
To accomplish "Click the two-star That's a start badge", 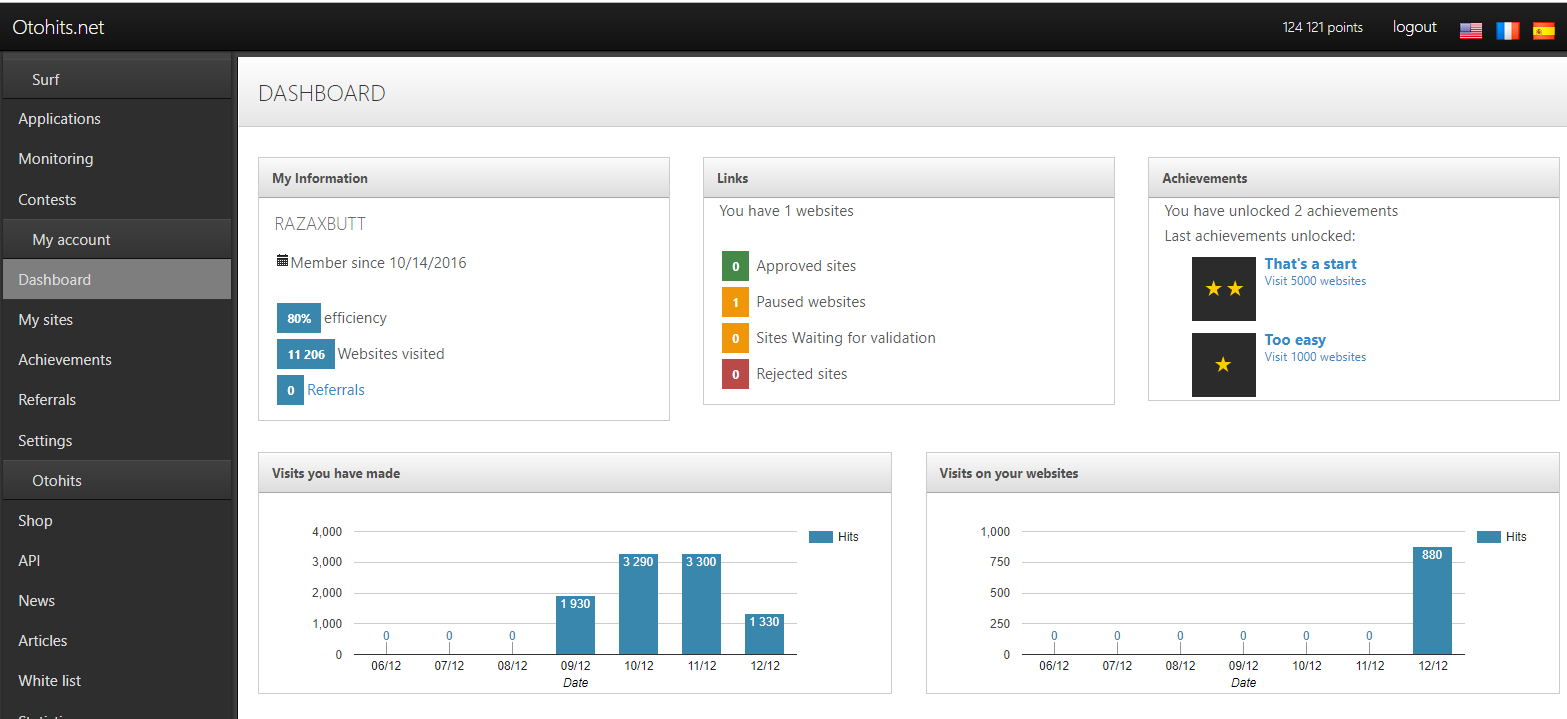I will tap(1223, 289).
